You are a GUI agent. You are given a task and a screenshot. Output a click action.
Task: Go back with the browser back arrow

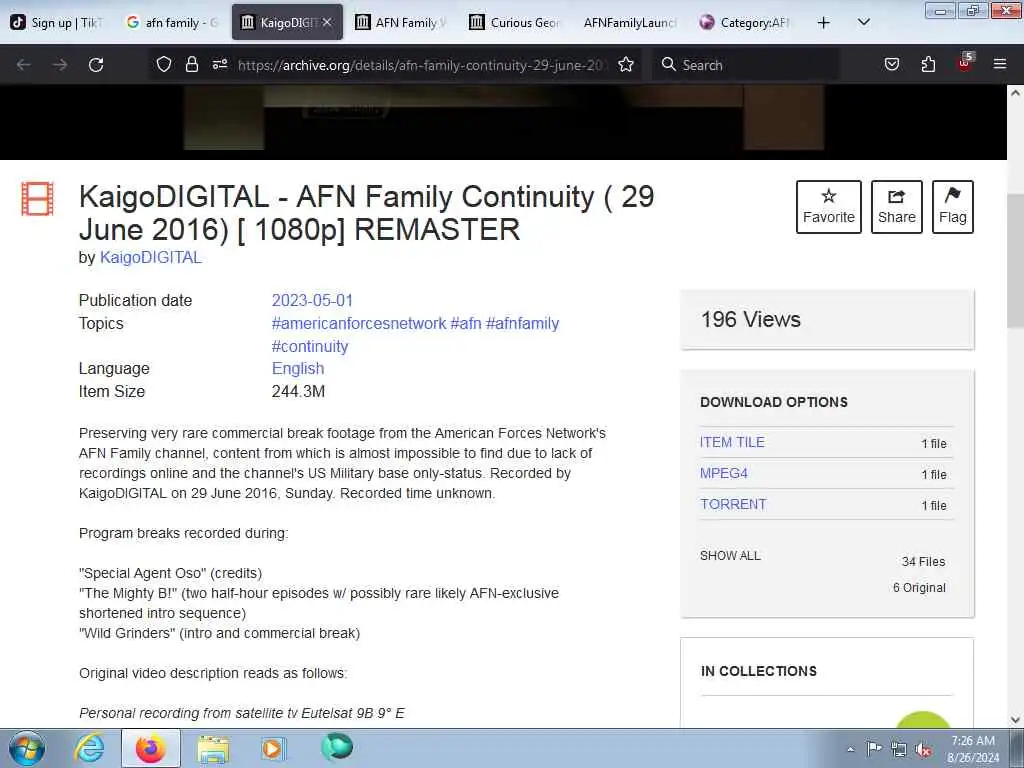tap(24, 65)
